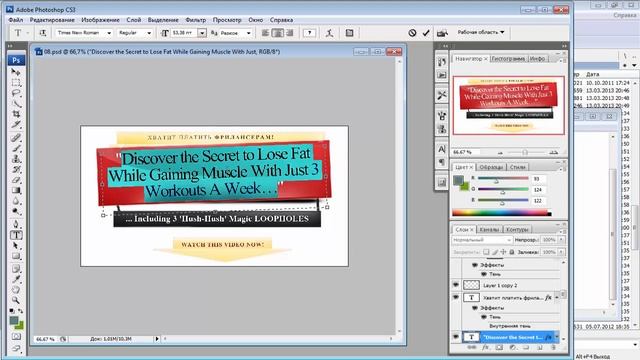Hide the Layer 1 copy 2 layer
Screen dimensions: 640x360
456,285
